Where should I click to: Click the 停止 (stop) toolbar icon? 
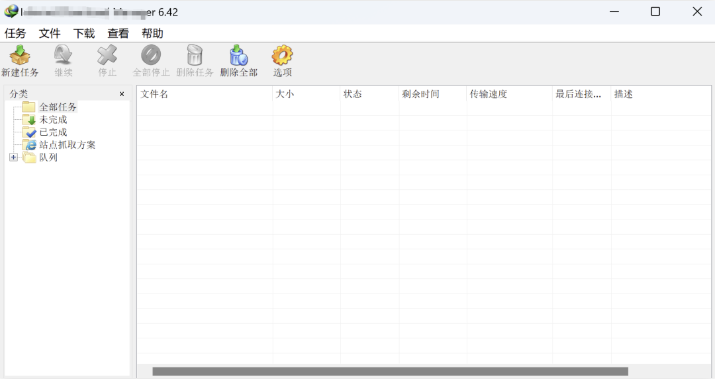(x=107, y=55)
